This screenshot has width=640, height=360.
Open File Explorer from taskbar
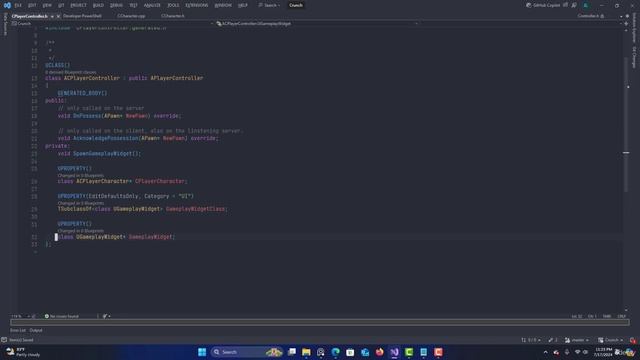point(306,352)
